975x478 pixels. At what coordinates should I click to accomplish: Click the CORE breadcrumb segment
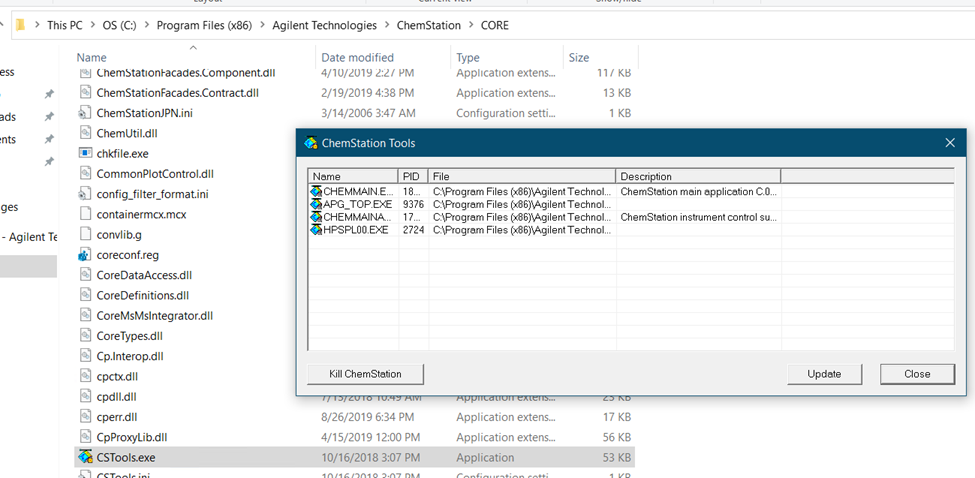tap(495, 25)
